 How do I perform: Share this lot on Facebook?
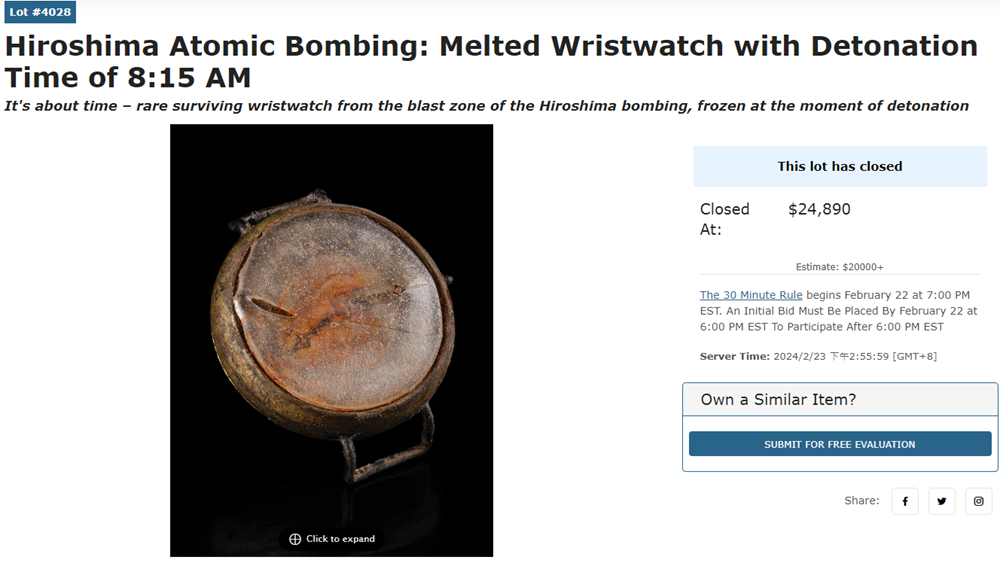click(x=905, y=501)
